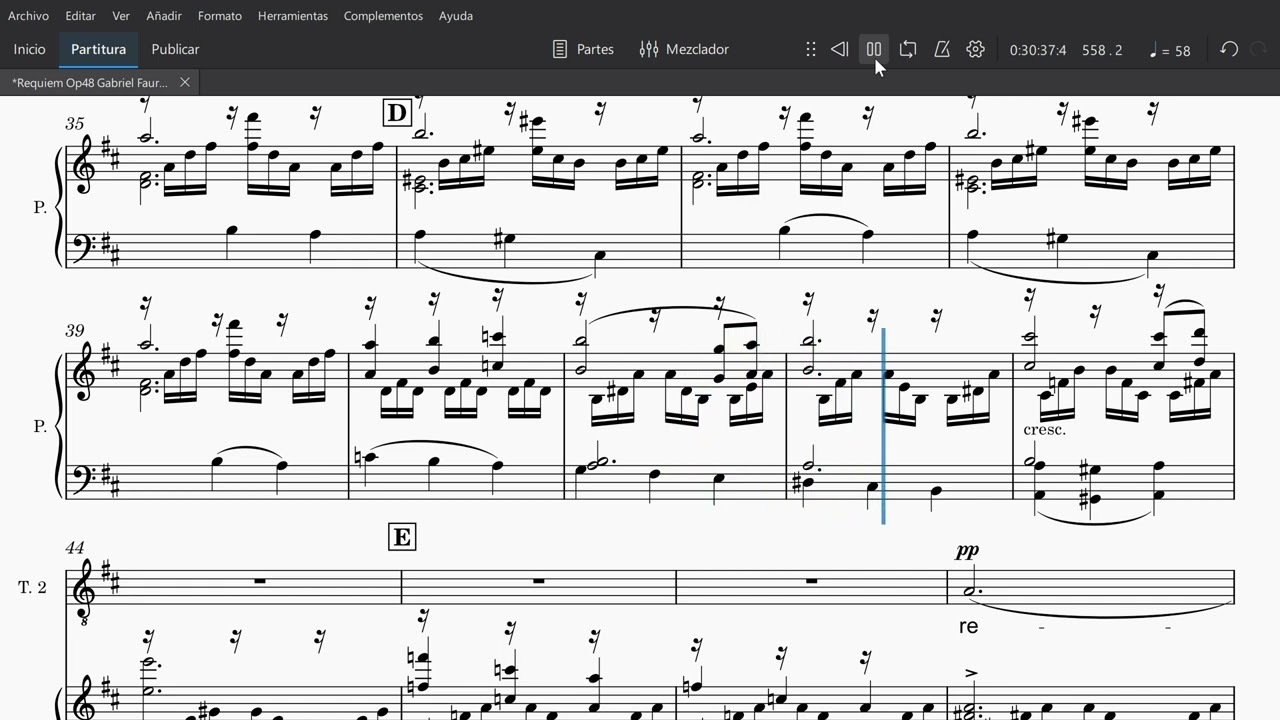Open the Añadir menu
Screen dimensions: 1280x720
164,16
